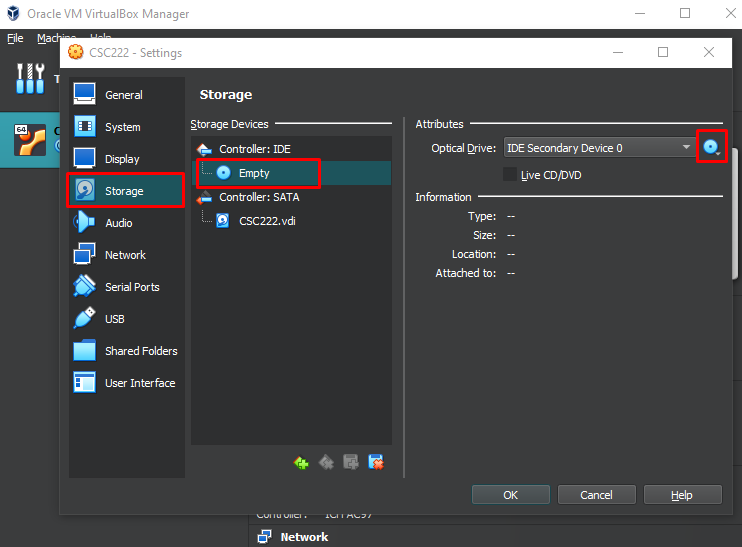Enable the Live CD/DVD checkbox
The height and width of the screenshot is (547, 742).
(x=511, y=175)
